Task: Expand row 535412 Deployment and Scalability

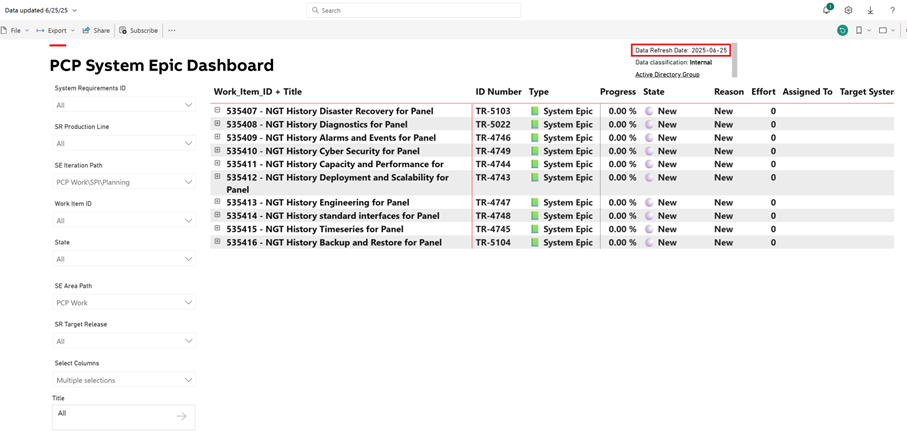Action: click(x=217, y=176)
